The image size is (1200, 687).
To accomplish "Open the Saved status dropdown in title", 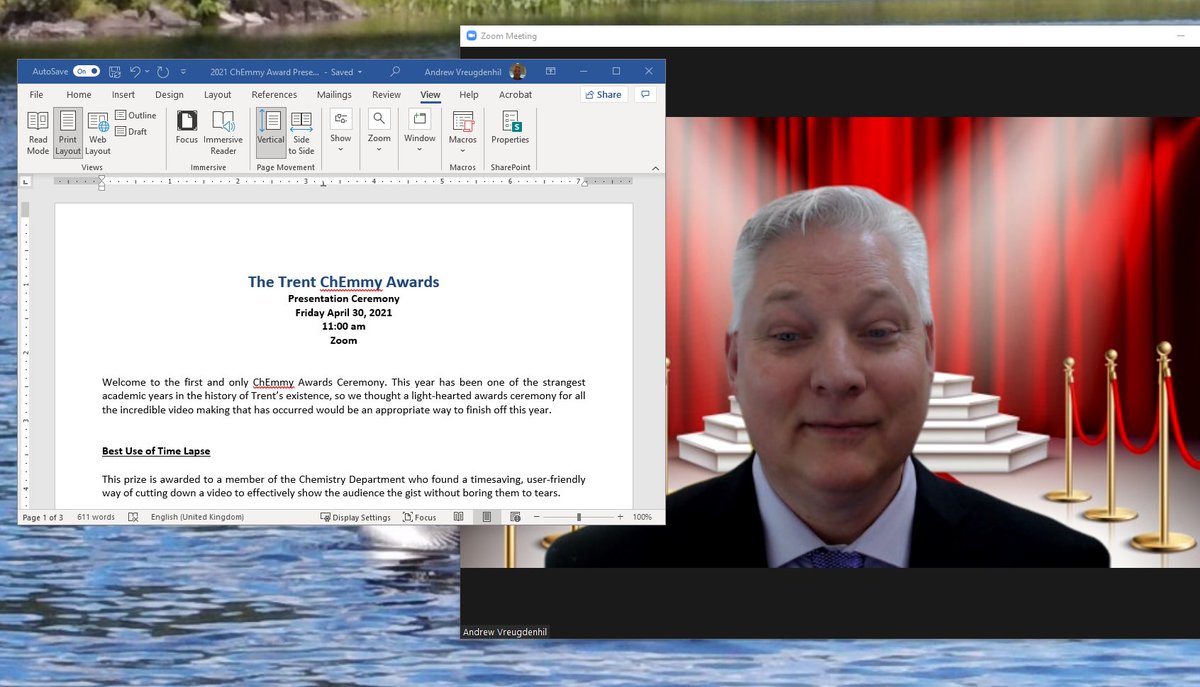I will (344, 72).
